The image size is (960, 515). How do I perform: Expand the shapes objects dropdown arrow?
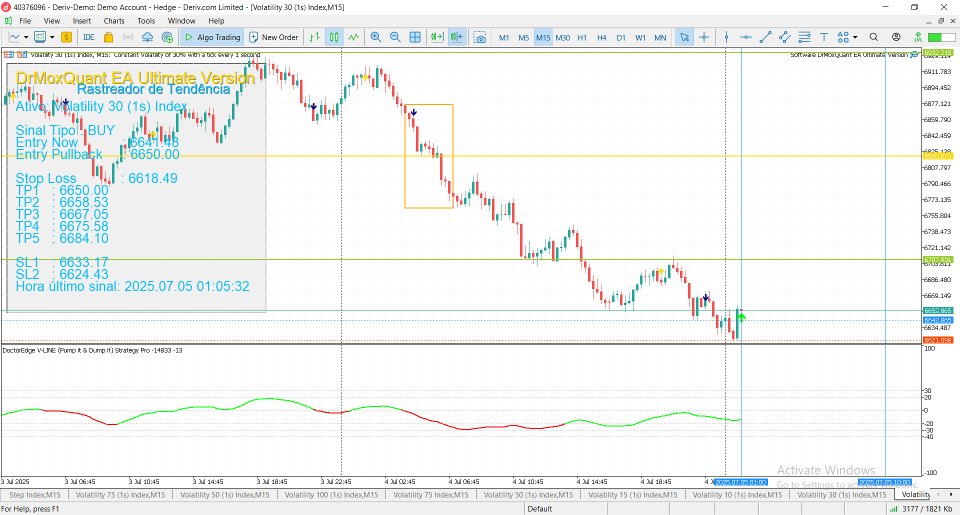[855, 37]
